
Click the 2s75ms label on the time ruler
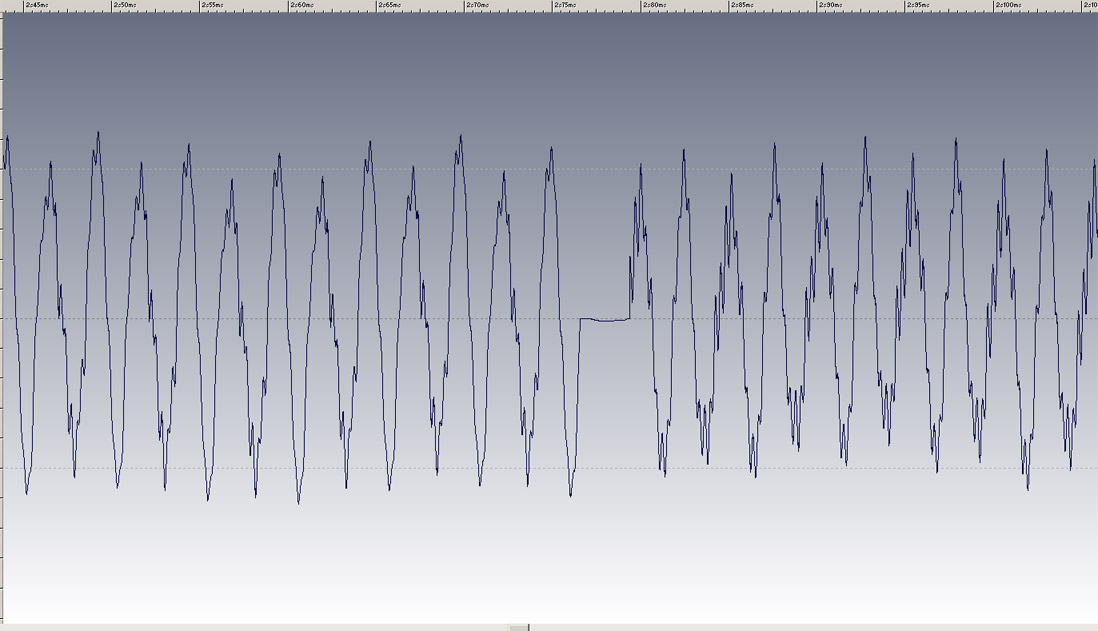(566, 5)
